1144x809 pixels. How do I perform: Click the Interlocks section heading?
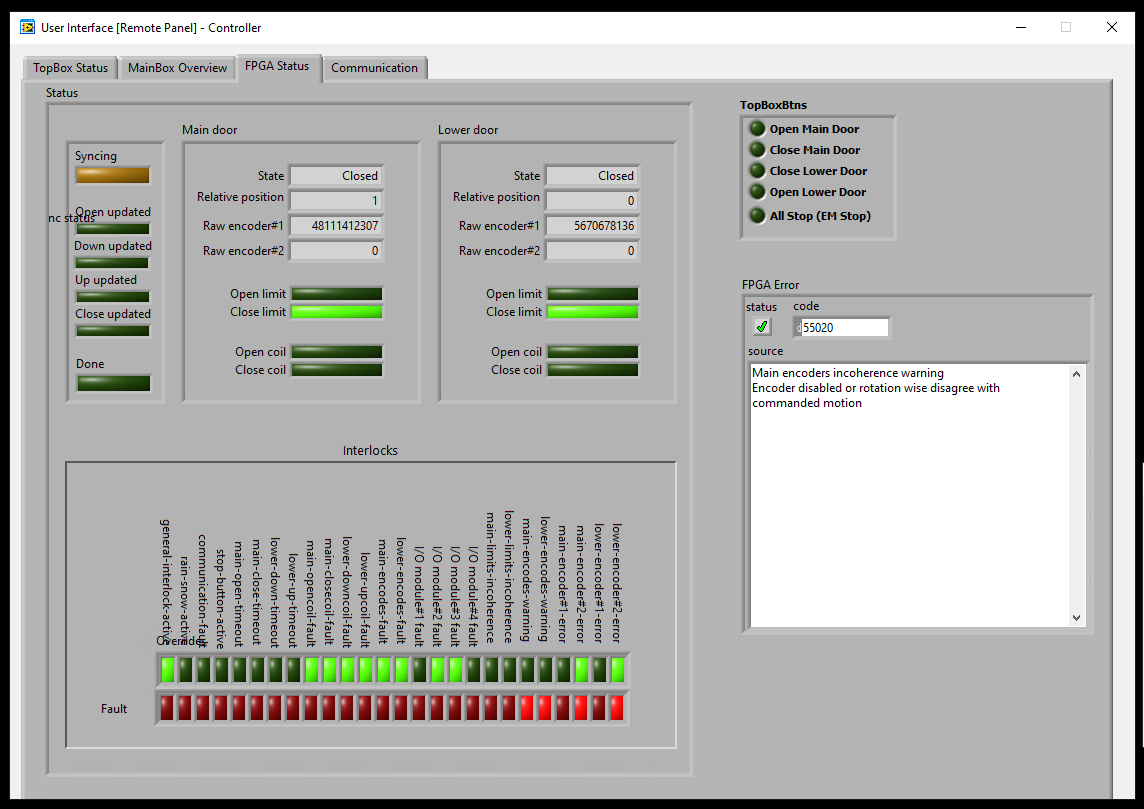(370, 451)
